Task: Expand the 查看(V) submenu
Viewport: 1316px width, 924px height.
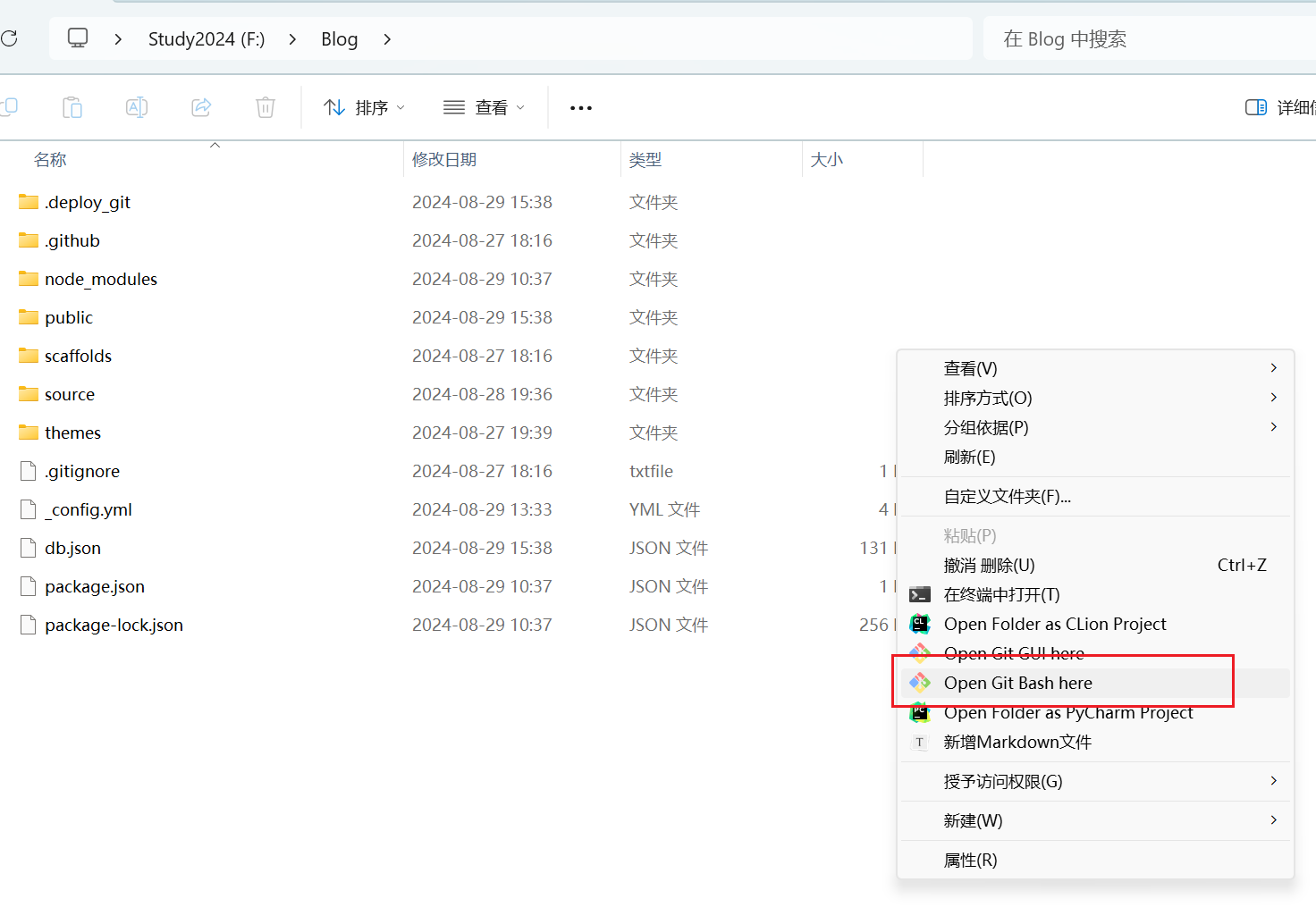Action: point(1095,368)
